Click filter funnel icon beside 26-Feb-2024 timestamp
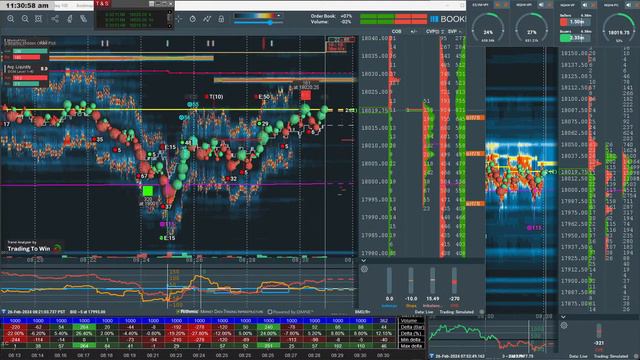This screenshot has height=360, width=640. tap(4, 312)
